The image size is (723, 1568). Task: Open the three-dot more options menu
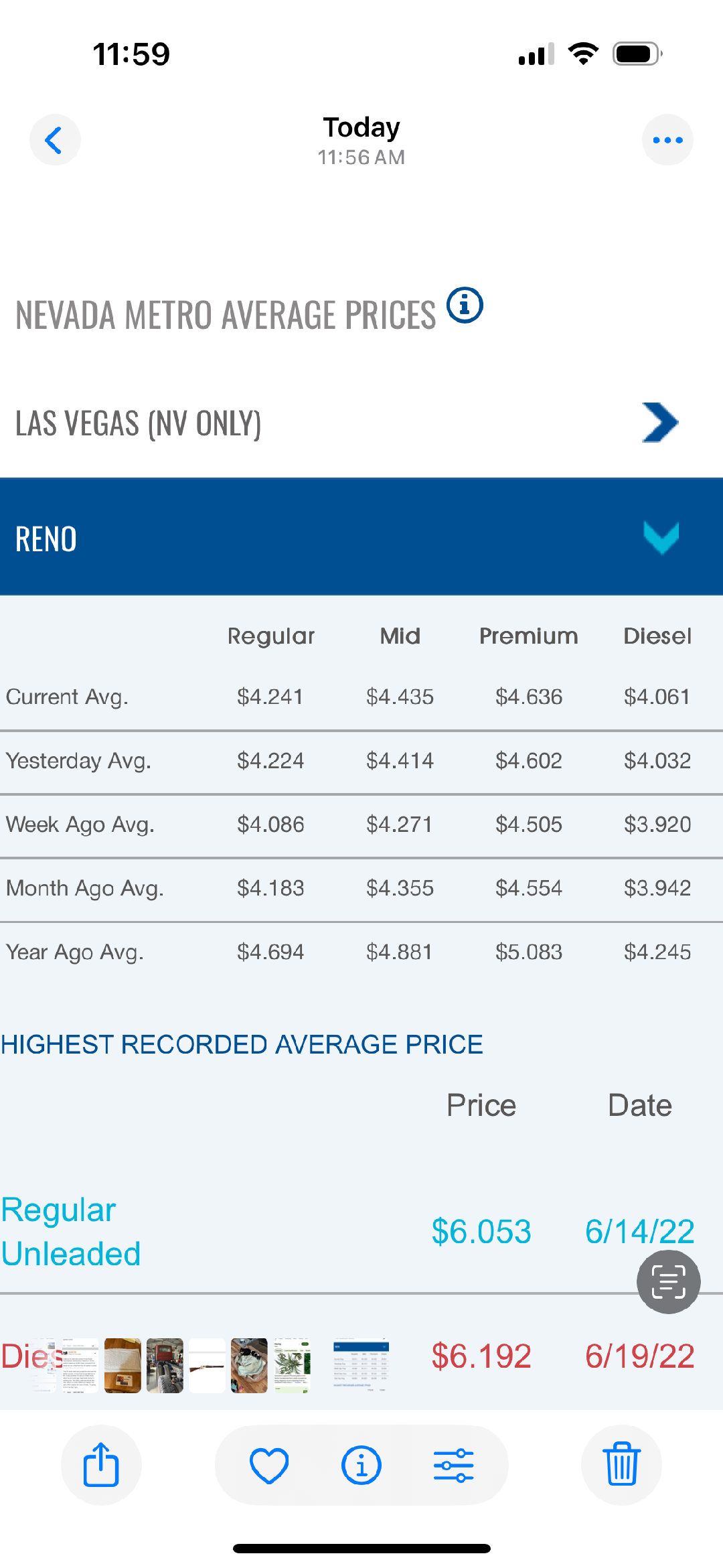click(667, 140)
